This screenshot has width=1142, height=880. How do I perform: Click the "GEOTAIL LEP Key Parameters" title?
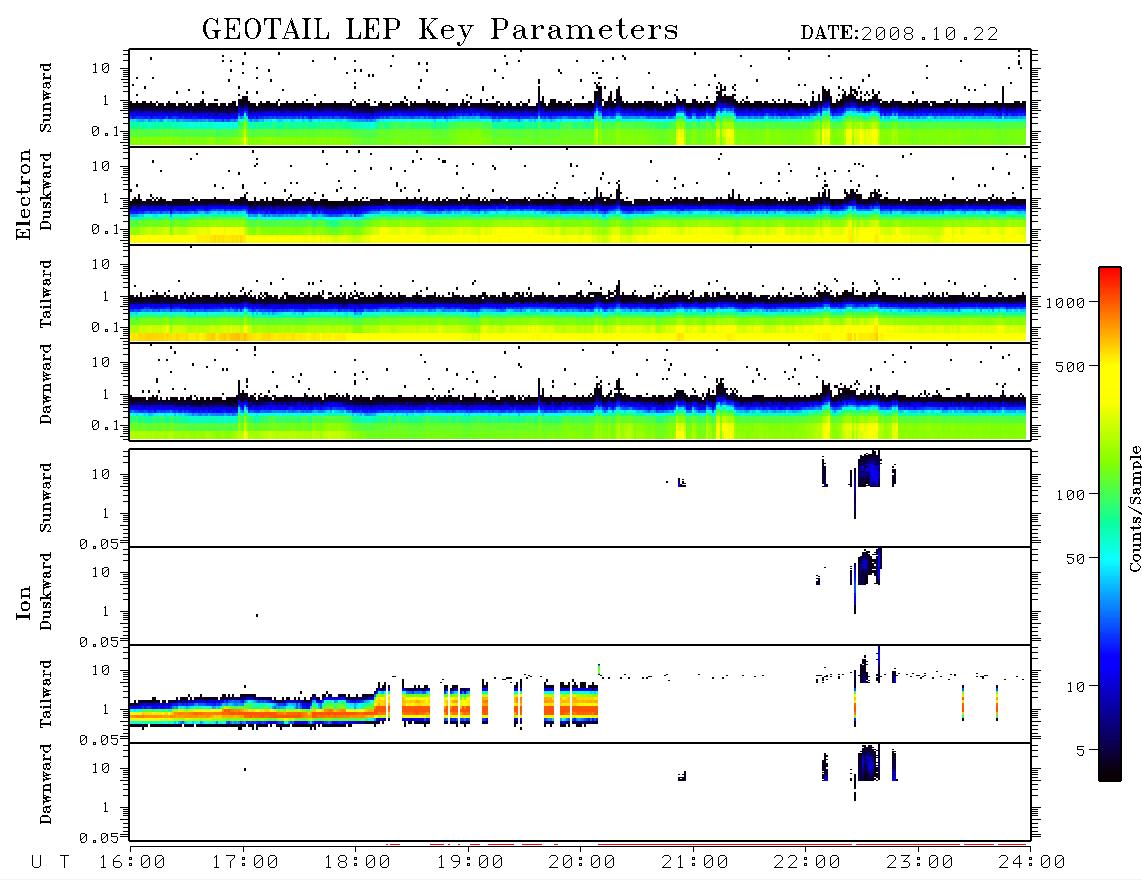(440, 30)
